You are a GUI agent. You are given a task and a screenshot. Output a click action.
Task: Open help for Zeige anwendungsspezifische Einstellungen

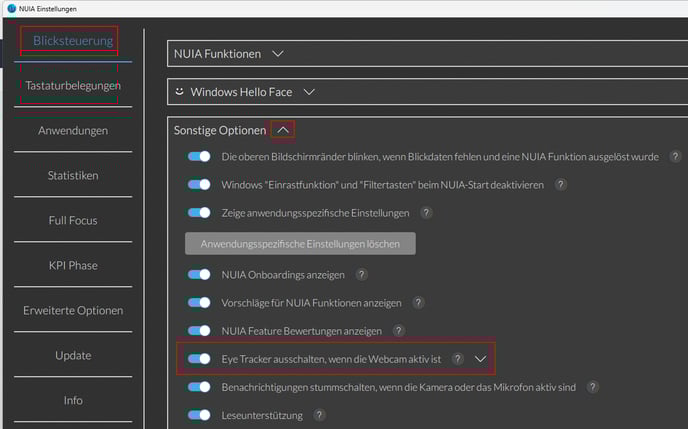click(x=426, y=213)
